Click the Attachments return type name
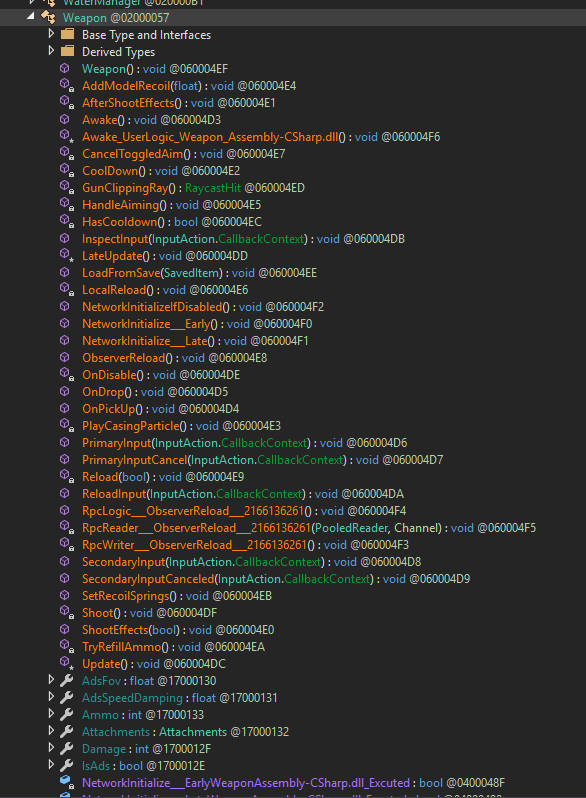586x798 pixels. pos(193,732)
